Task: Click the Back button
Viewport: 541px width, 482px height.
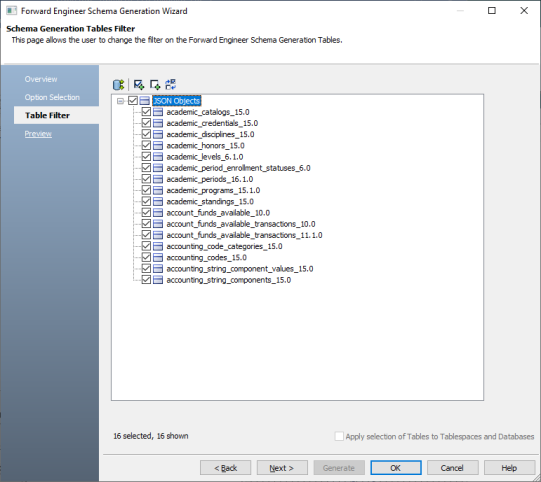Action: (225, 468)
